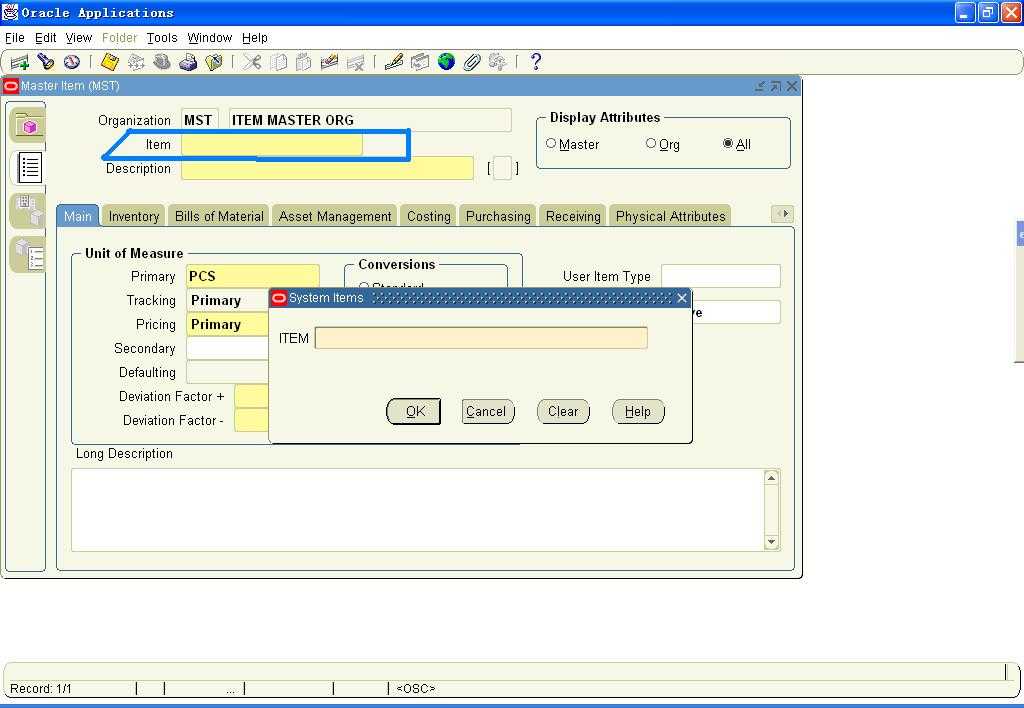Click the Switch Responsibilities toolbar icon
Screen dimensions: 1024x708
[x=162, y=62]
